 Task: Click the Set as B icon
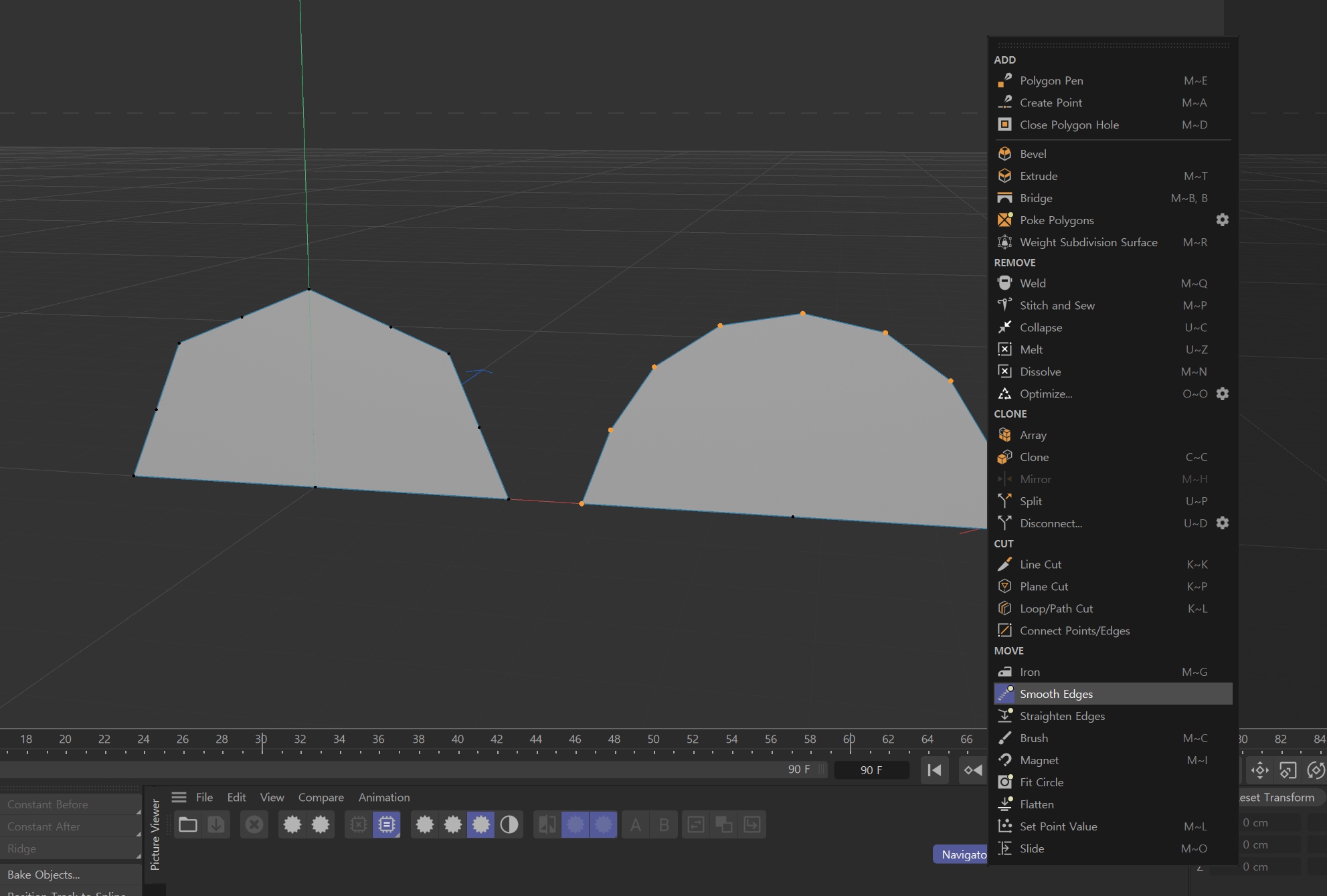[664, 824]
